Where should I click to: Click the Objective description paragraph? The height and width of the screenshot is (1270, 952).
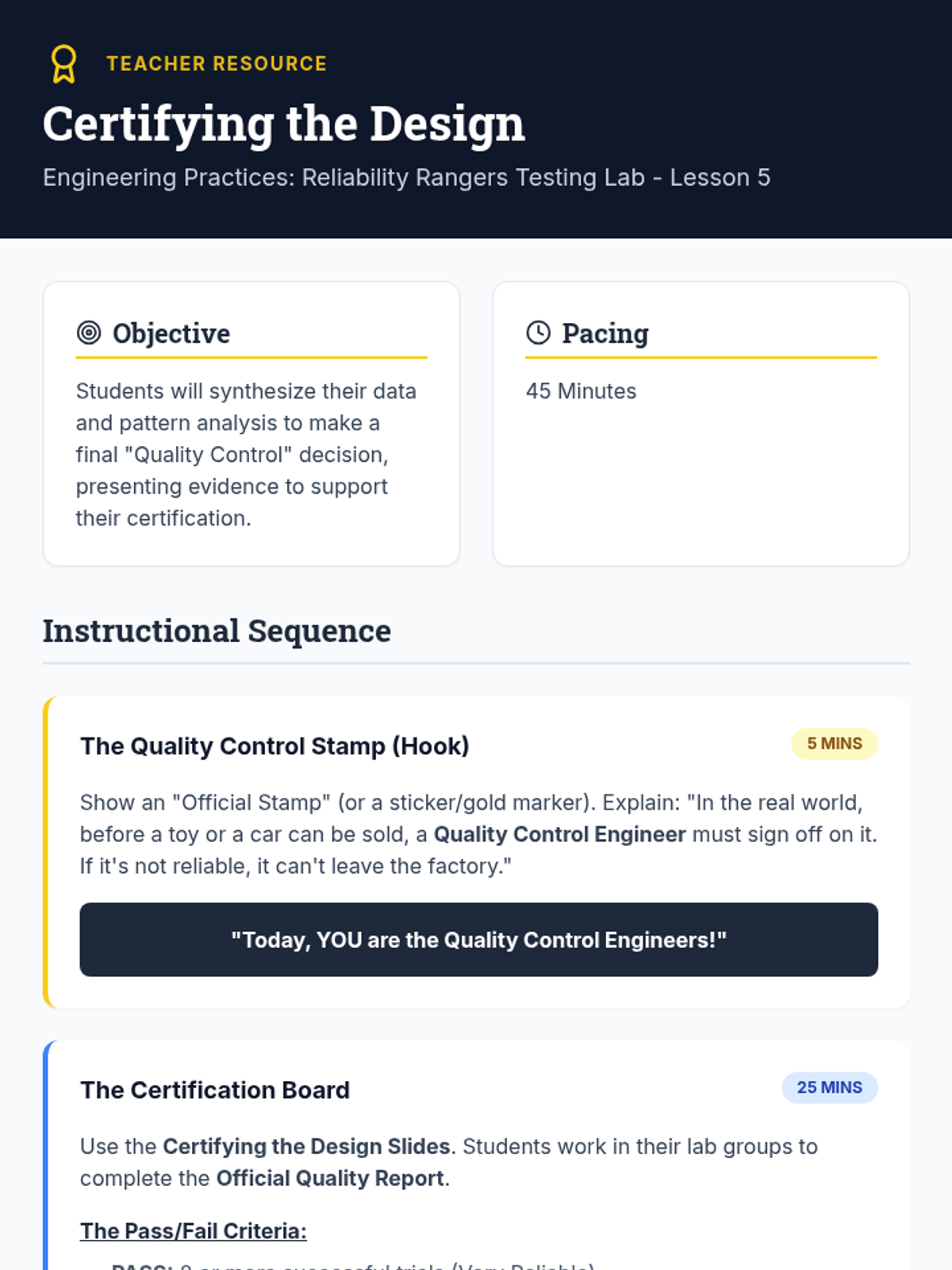point(246,455)
